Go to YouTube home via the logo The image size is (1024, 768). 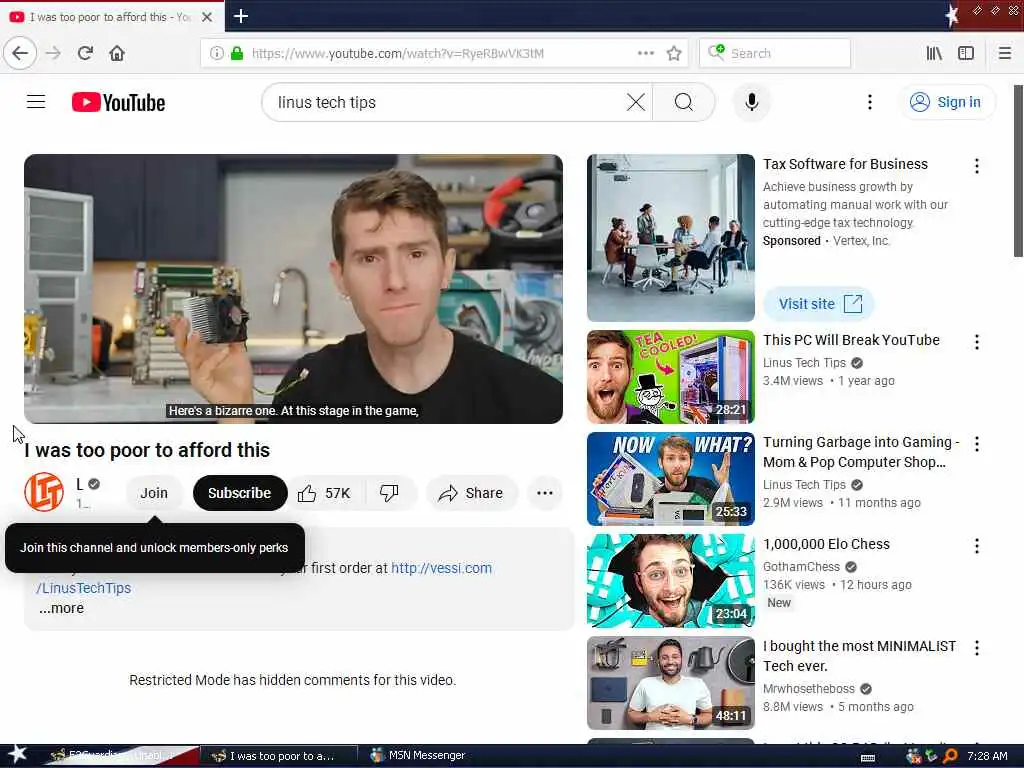(118, 103)
